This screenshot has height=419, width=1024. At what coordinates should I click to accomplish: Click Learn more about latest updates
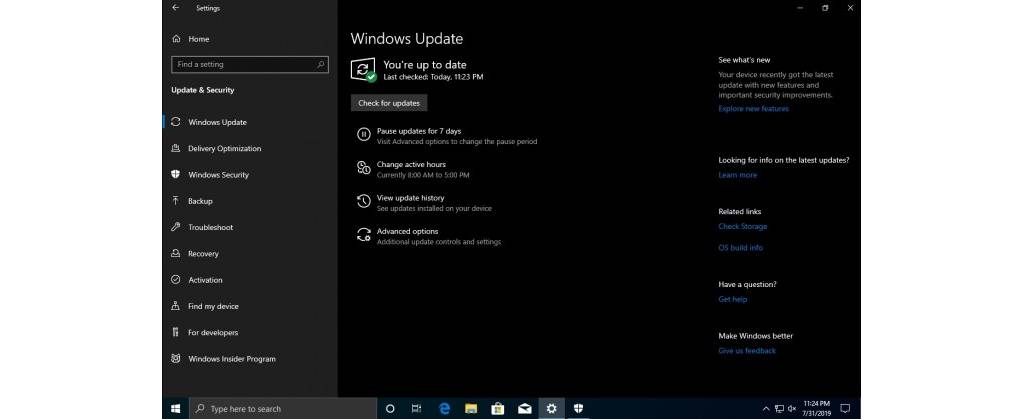point(737,176)
